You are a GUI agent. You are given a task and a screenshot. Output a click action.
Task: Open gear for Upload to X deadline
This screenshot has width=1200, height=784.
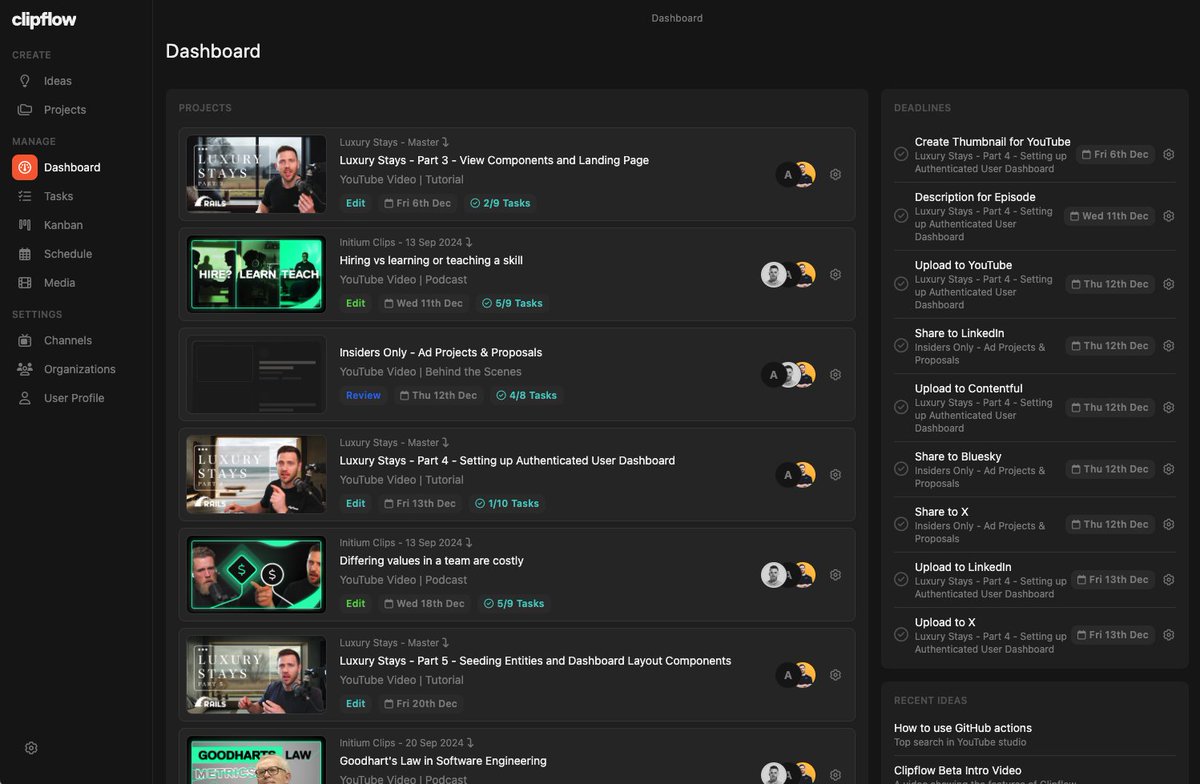[1168, 635]
